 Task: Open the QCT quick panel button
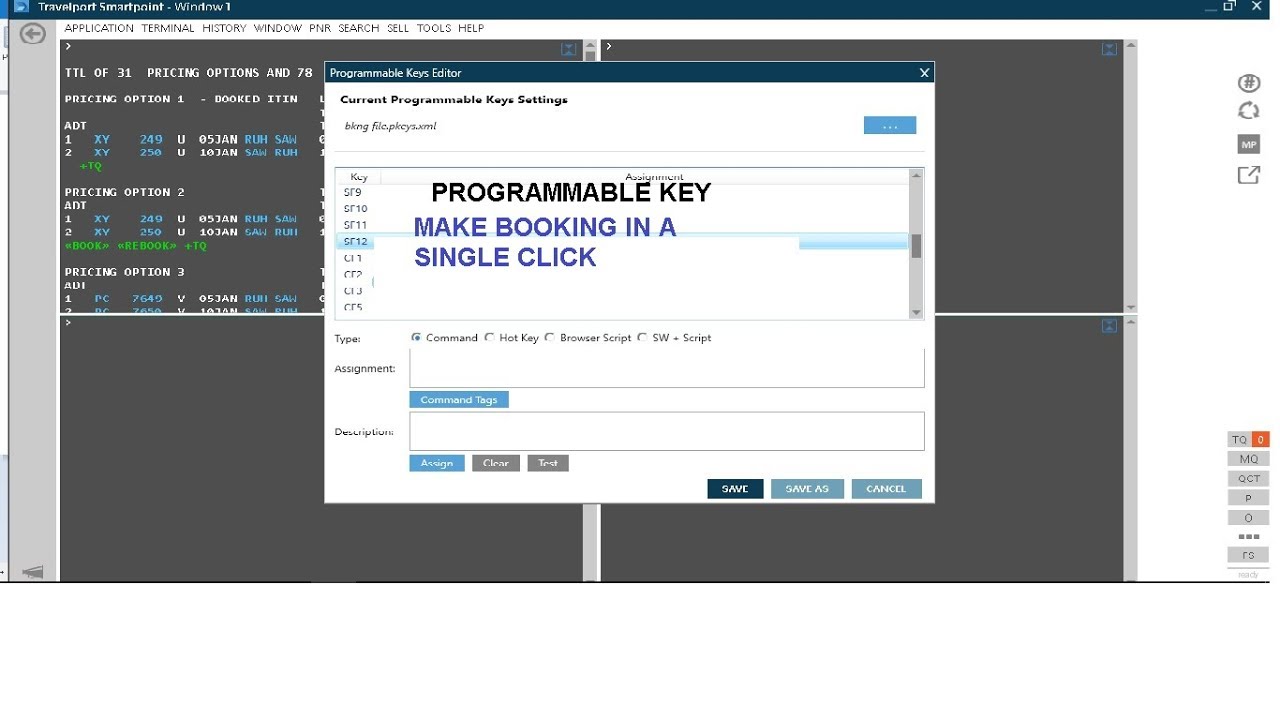coord(1248,479)
